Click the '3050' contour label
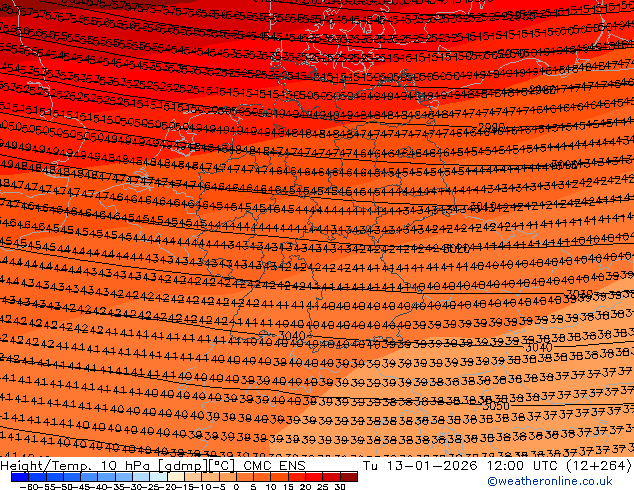 pos(496,406)
